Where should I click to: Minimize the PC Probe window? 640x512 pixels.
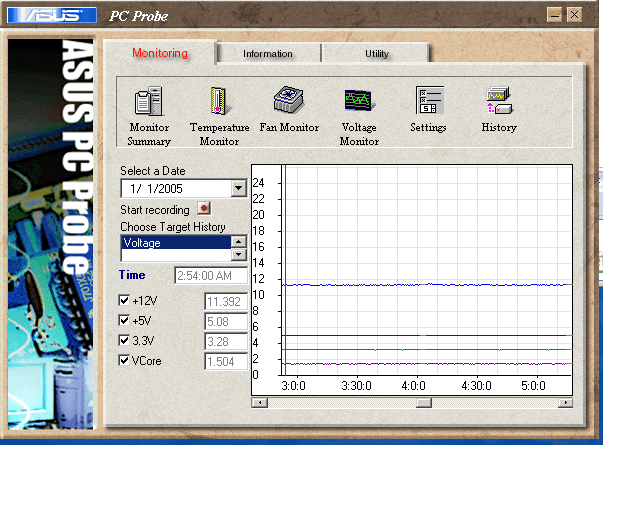tap(554, 15)
